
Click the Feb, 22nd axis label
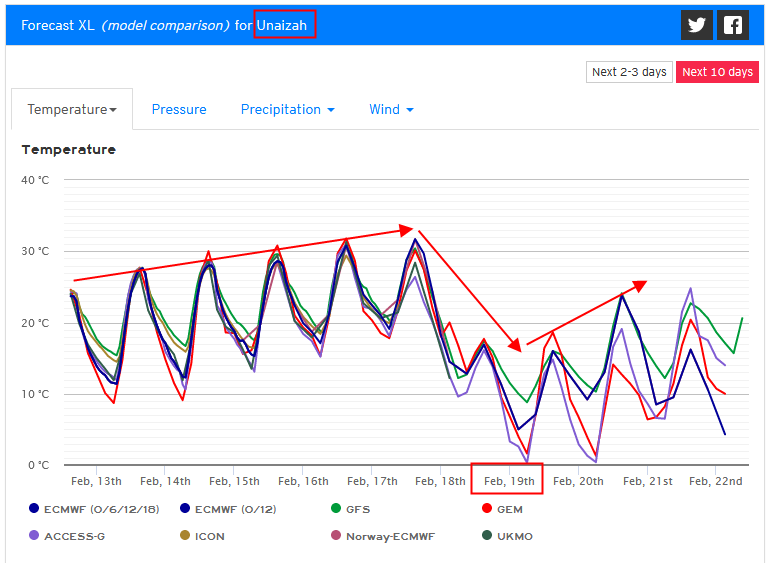point(716,481)
